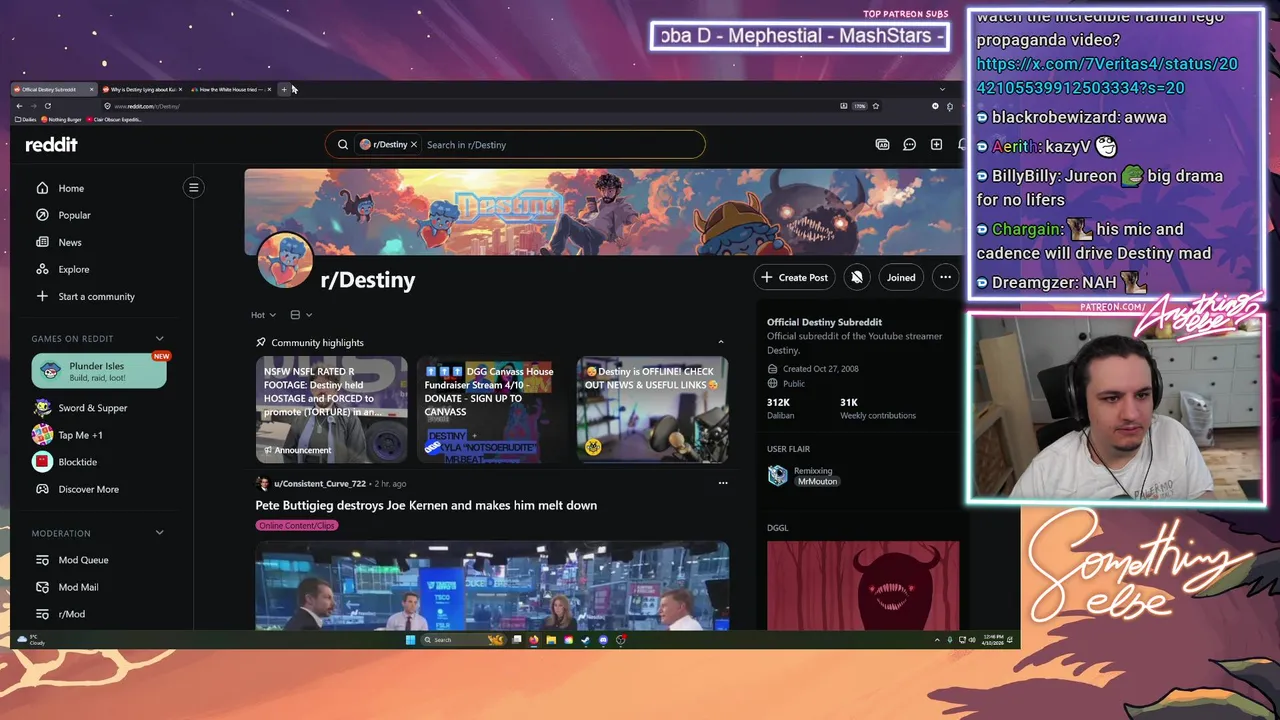Launch the Plunder Isles game

point(99,371)
